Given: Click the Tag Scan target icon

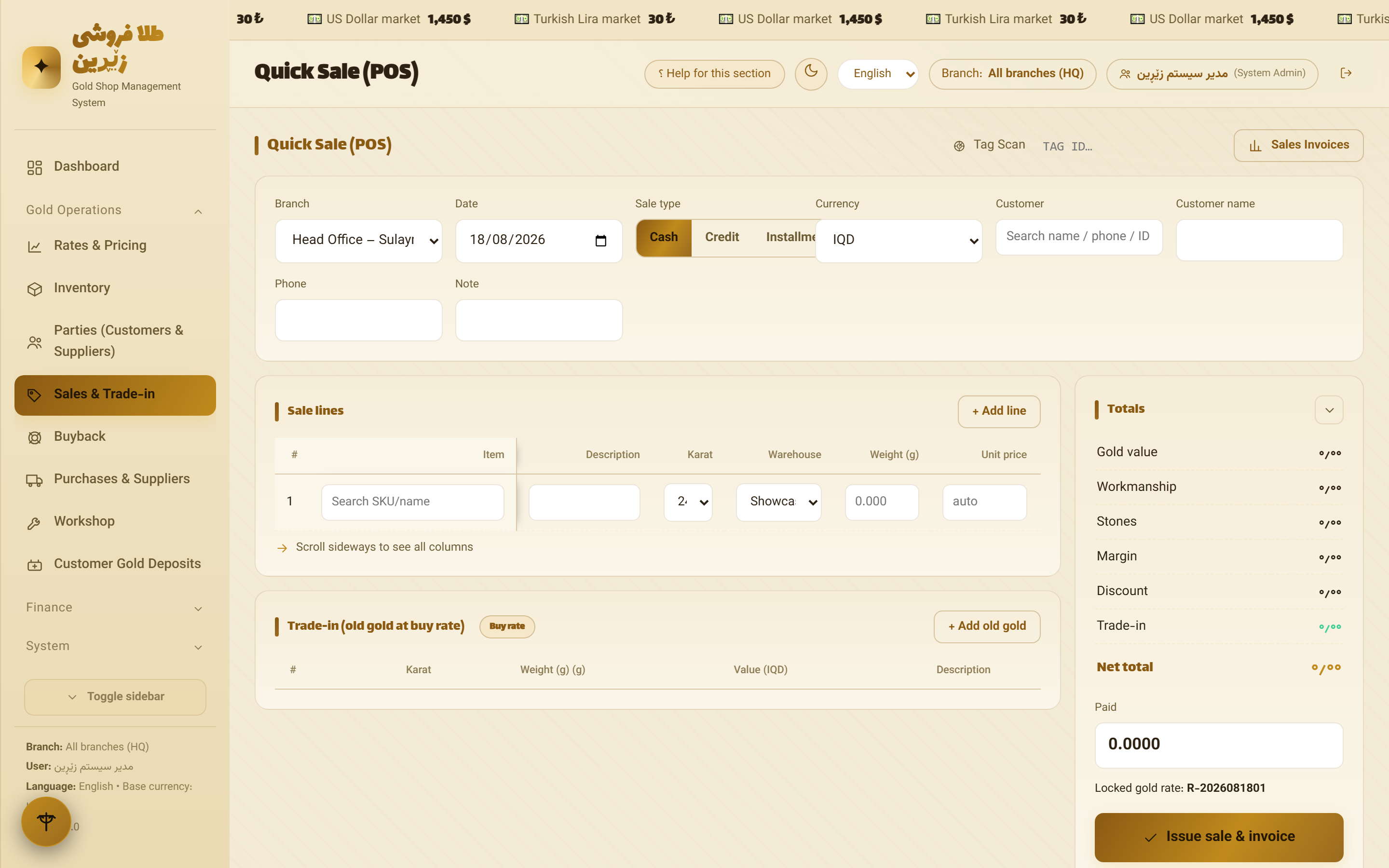Looking at the screenshot, I should [x=959, y=146].
